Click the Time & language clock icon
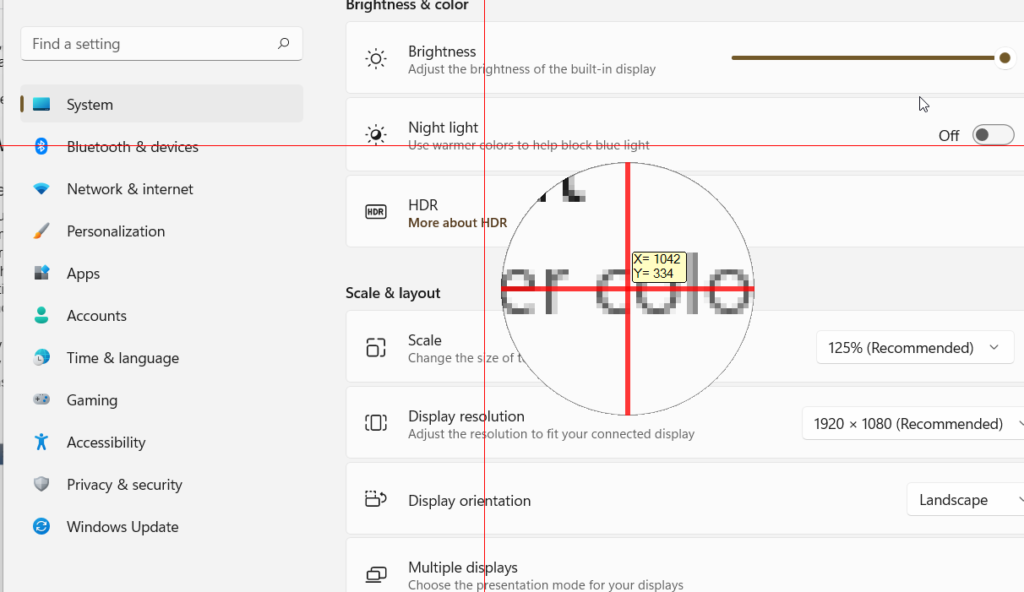The width and height of the screenshot is (1024, 592). click(x=41, y=357)
